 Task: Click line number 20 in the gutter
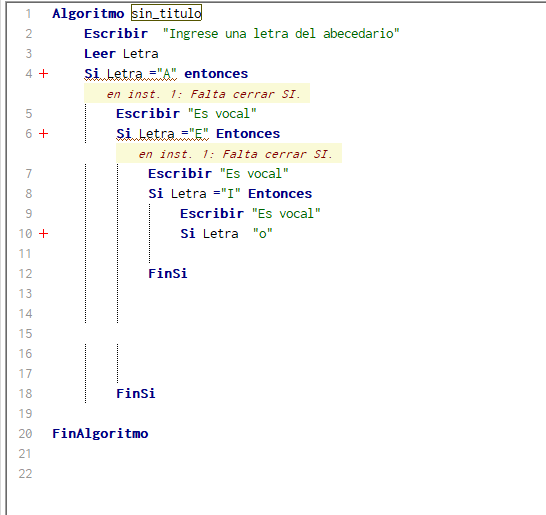(x=25, y=434)
